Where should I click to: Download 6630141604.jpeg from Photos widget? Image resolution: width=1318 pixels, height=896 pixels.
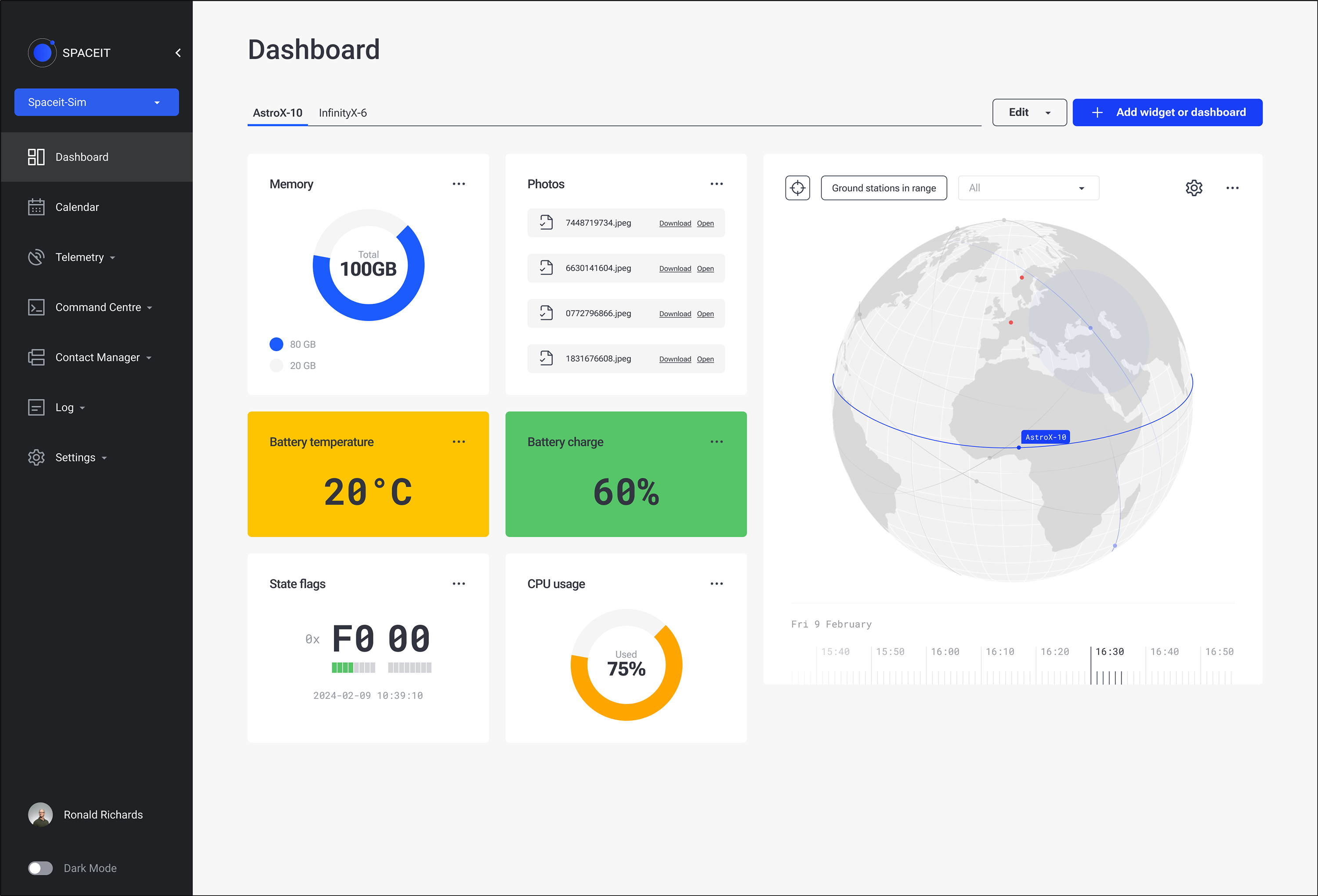[674, 268]
